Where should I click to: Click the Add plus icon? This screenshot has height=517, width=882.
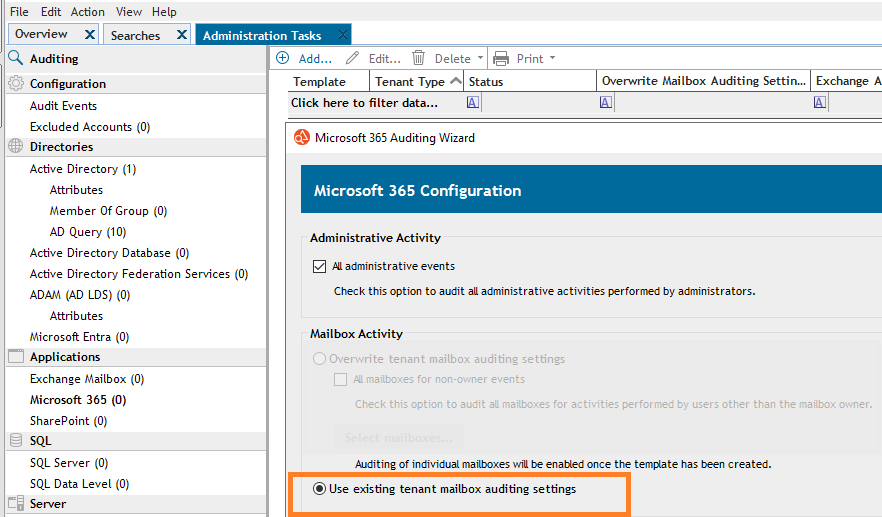pos(283,58)
